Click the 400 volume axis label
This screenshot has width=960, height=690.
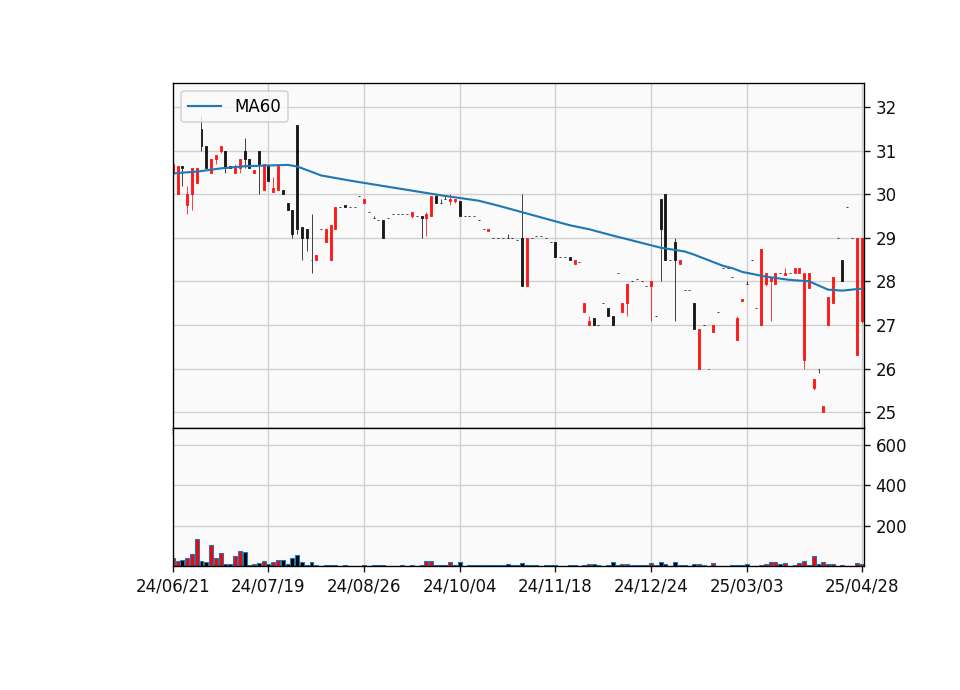tap(891, 486)
